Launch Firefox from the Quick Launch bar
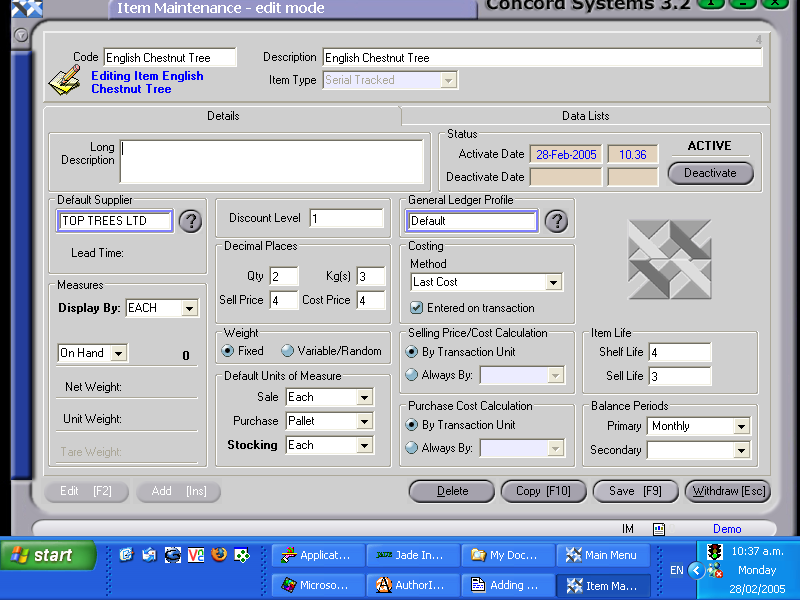The width and height of the screenshot is (800, 600). 219,557
